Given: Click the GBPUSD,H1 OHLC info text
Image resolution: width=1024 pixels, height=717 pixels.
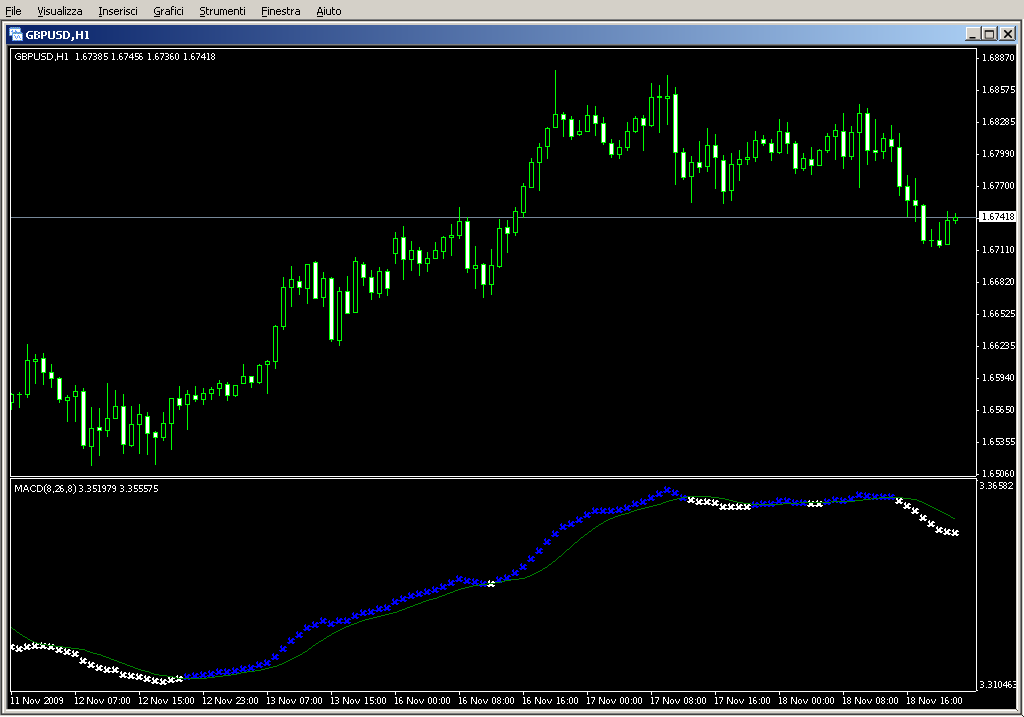Looking at the screenshot, I should (x=114, y=56).
